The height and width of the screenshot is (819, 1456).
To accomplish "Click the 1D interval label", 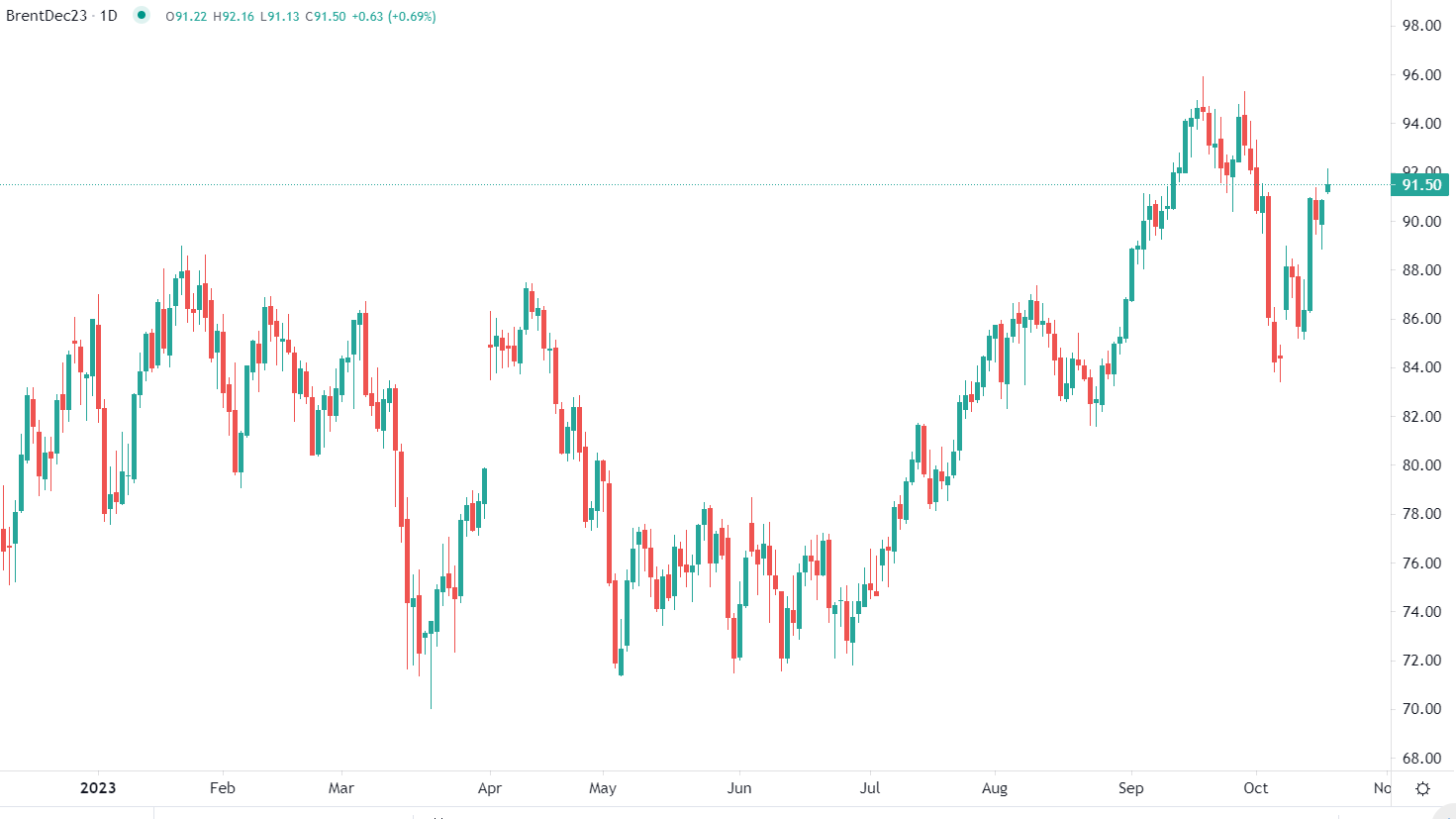I will point(109,16).
